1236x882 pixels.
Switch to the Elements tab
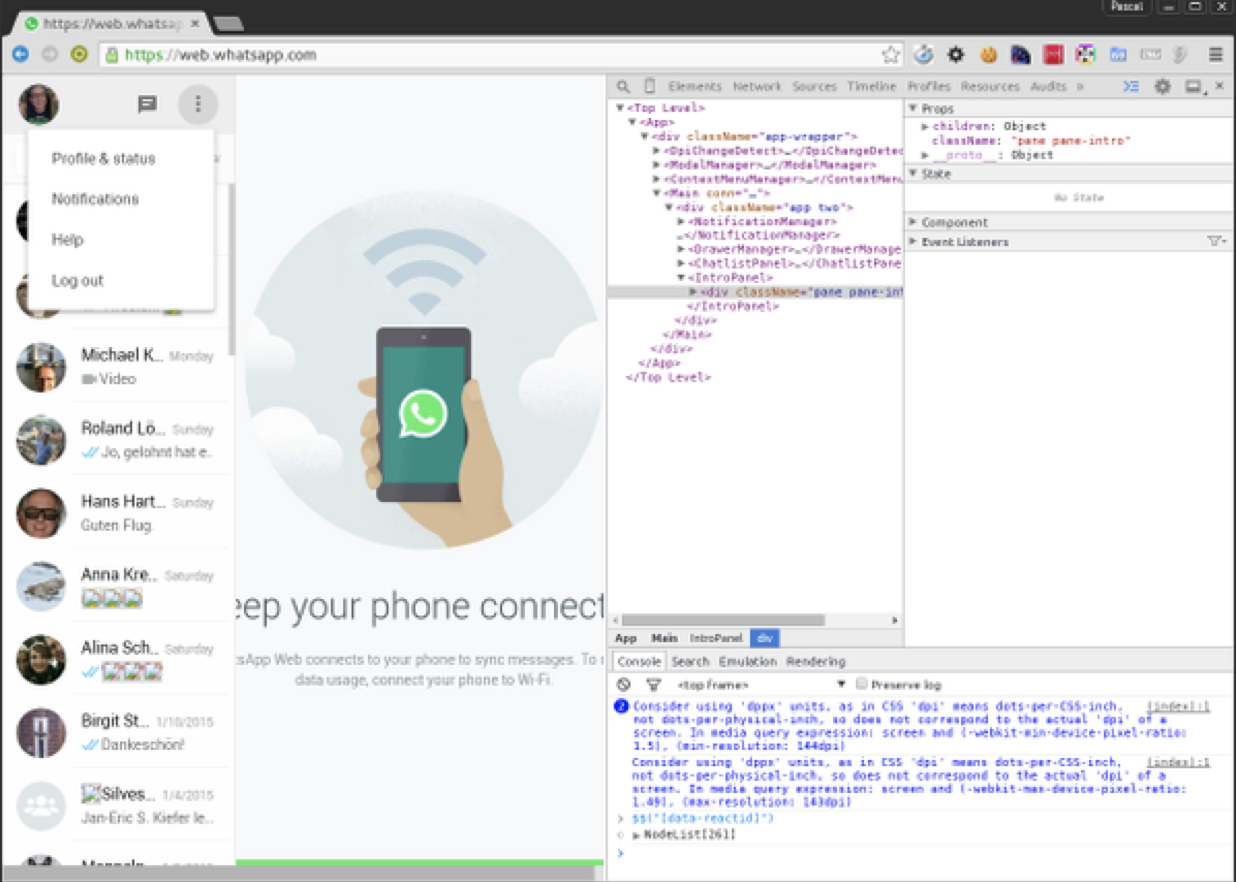click(695, 87)
